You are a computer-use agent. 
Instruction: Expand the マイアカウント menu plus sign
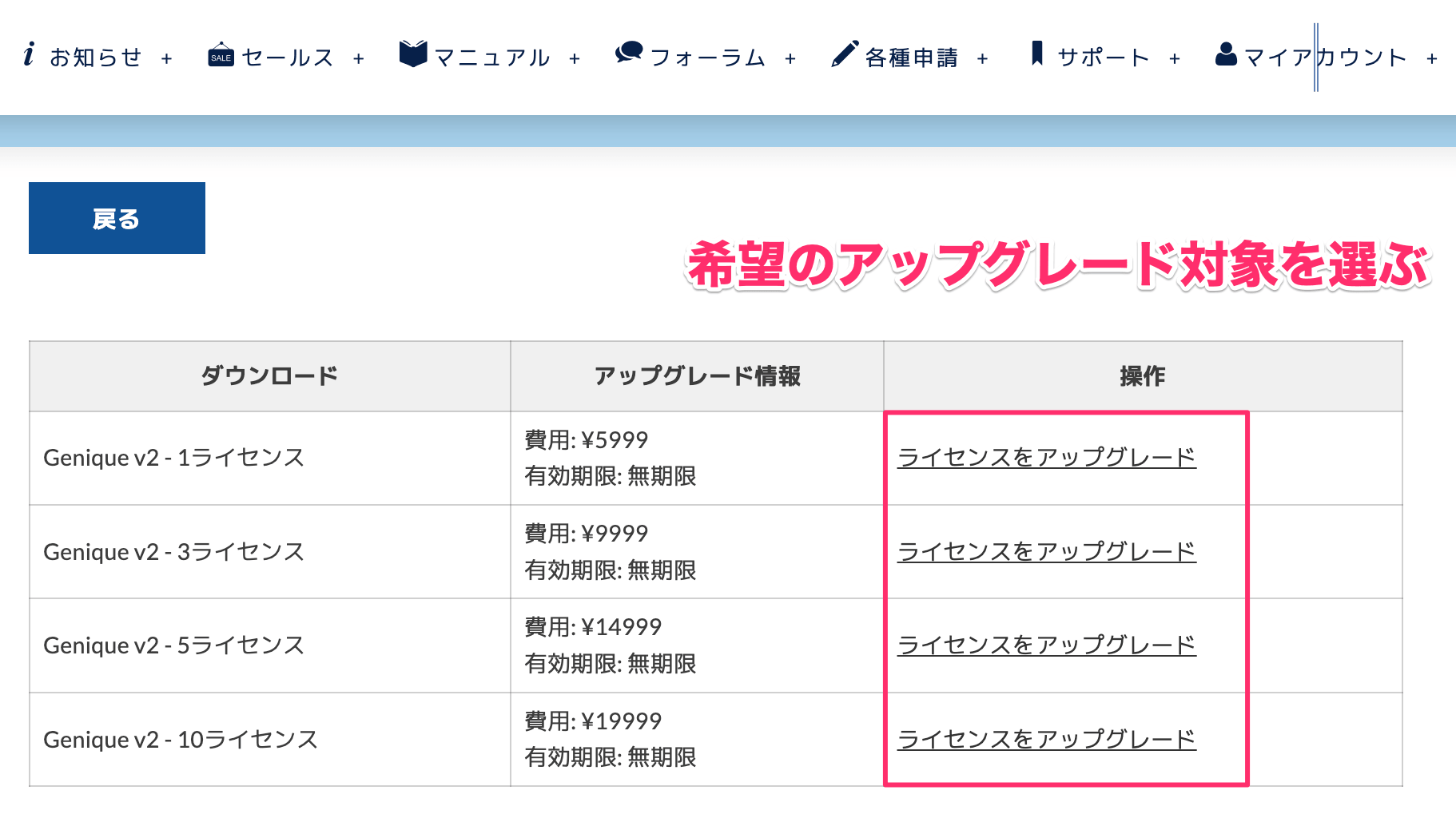1432,58
